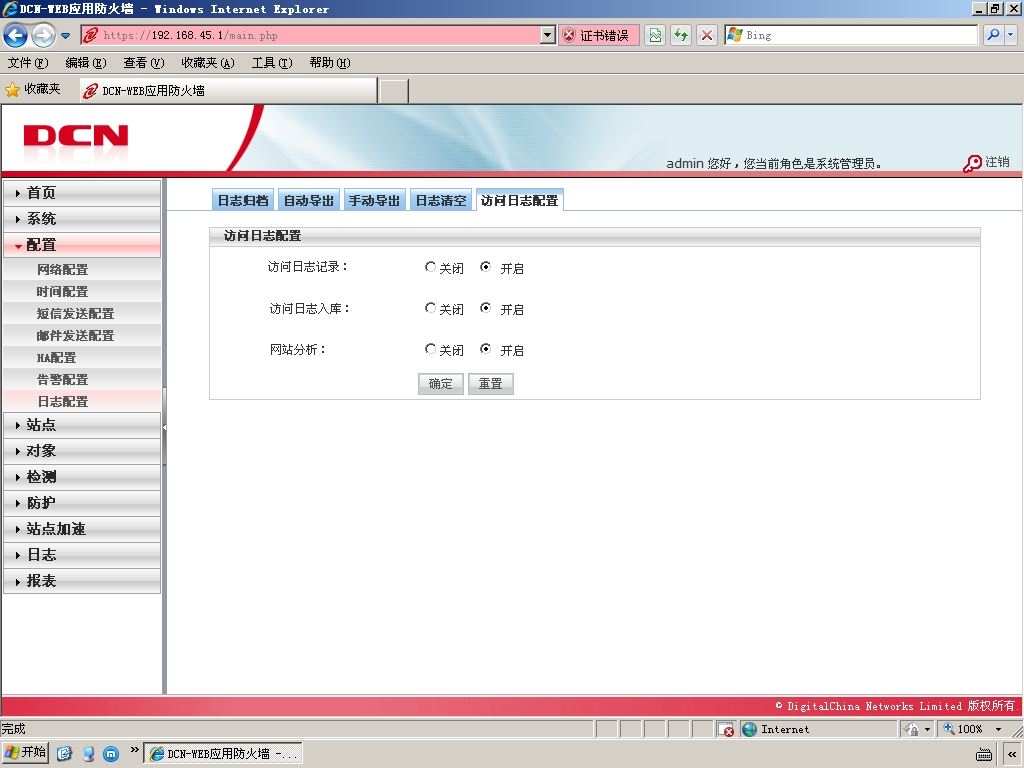Image resolution: width=1024 pixels, height=768 pixels.
Task: Click the 注销 logout link
Action: point(997,162)
